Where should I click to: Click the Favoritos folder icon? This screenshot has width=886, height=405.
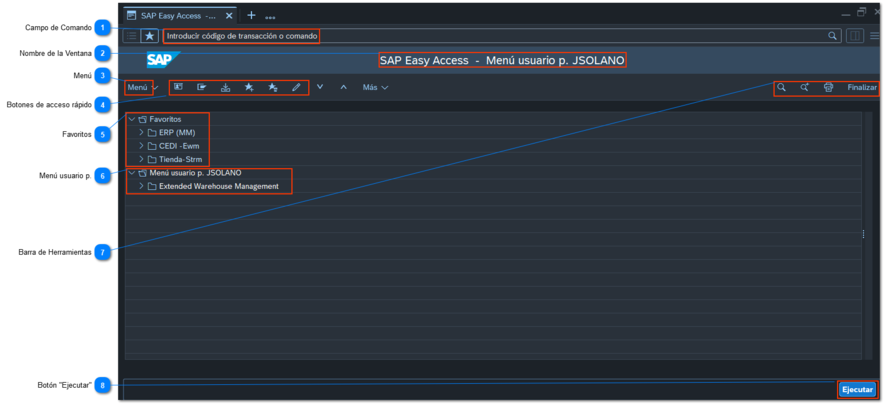[142, 120]
